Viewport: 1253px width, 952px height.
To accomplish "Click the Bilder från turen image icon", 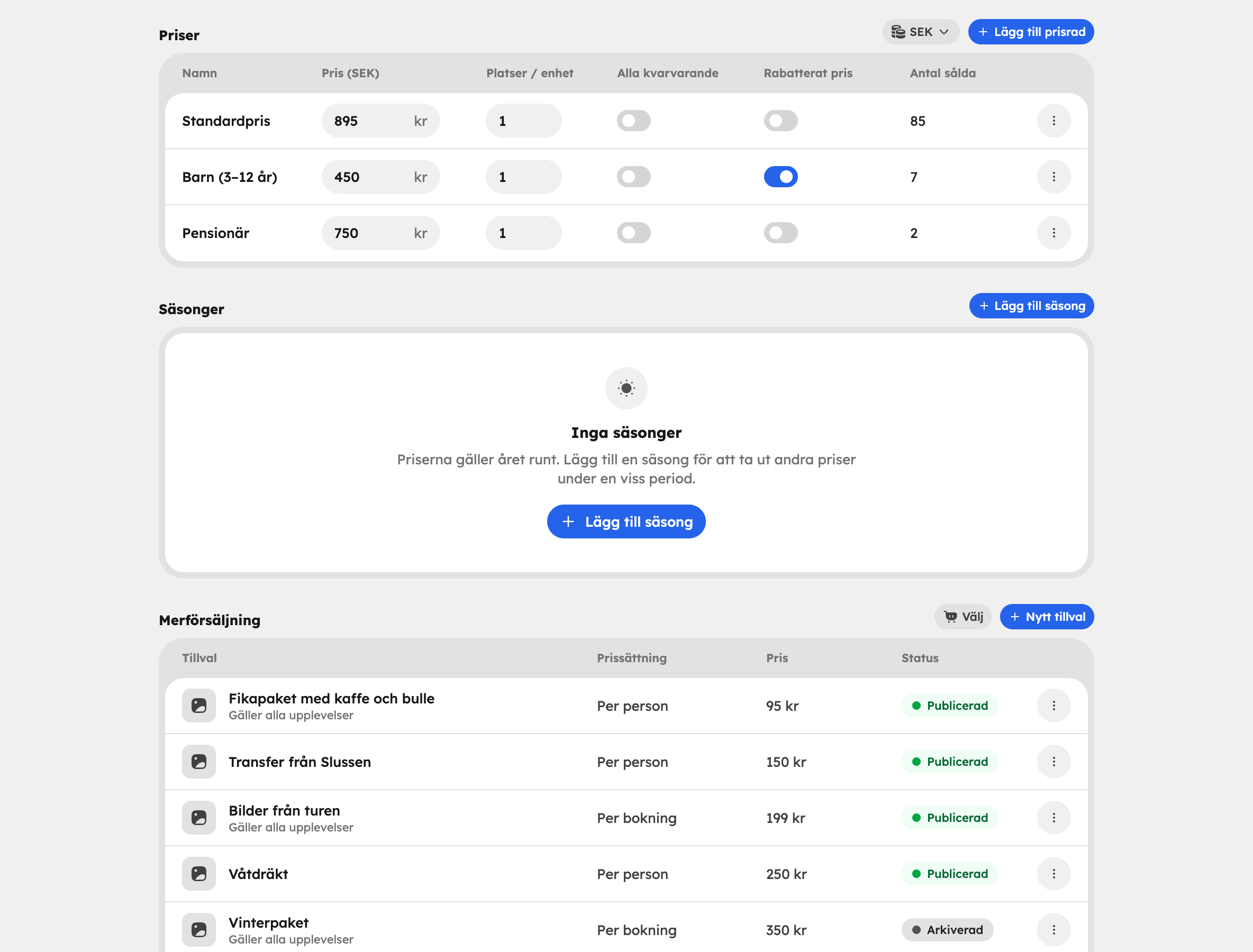I will tap(199, 818).
